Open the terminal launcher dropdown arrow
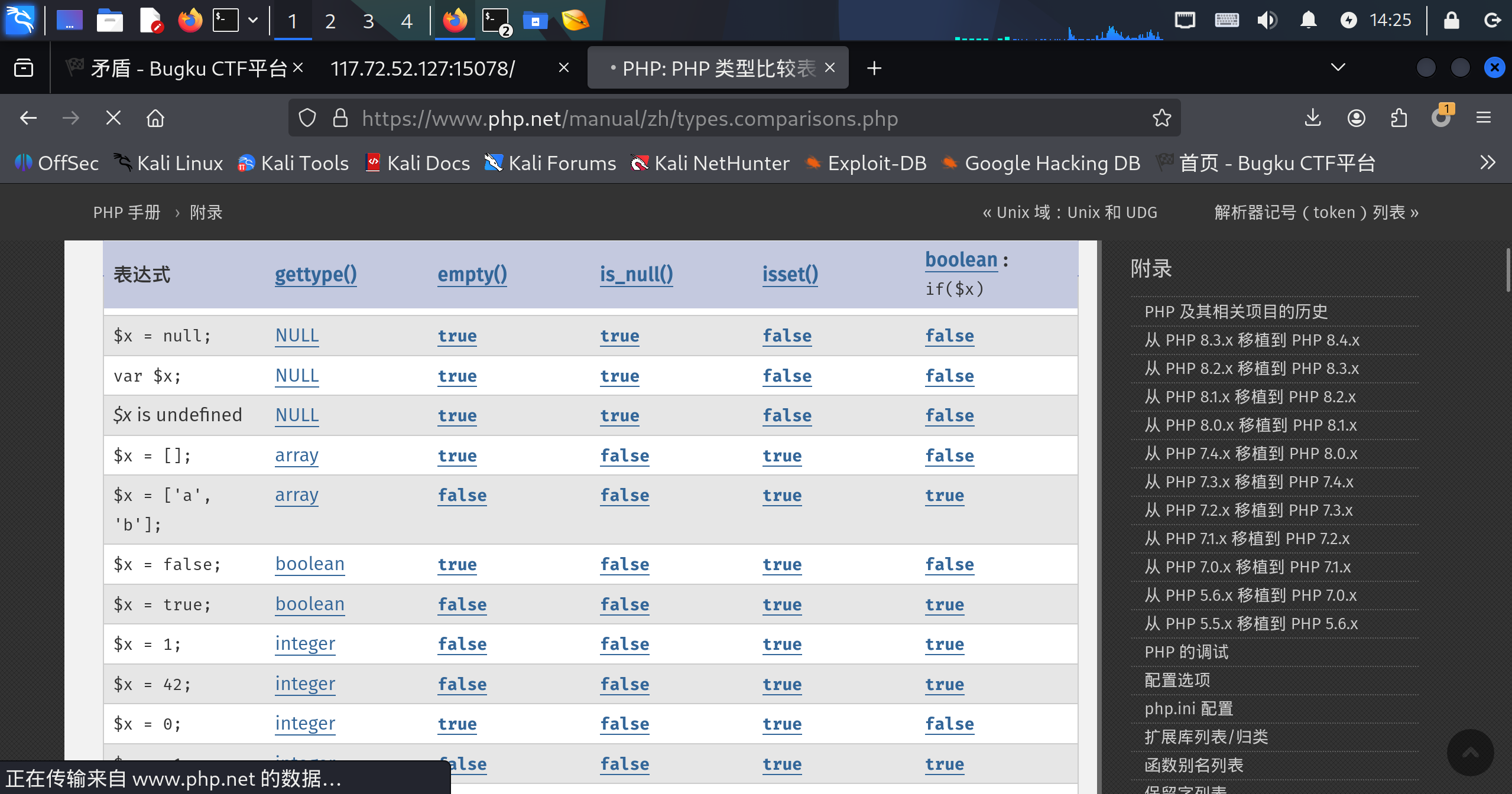Screen dimensions: 1512x794 (x=253, y=21)
